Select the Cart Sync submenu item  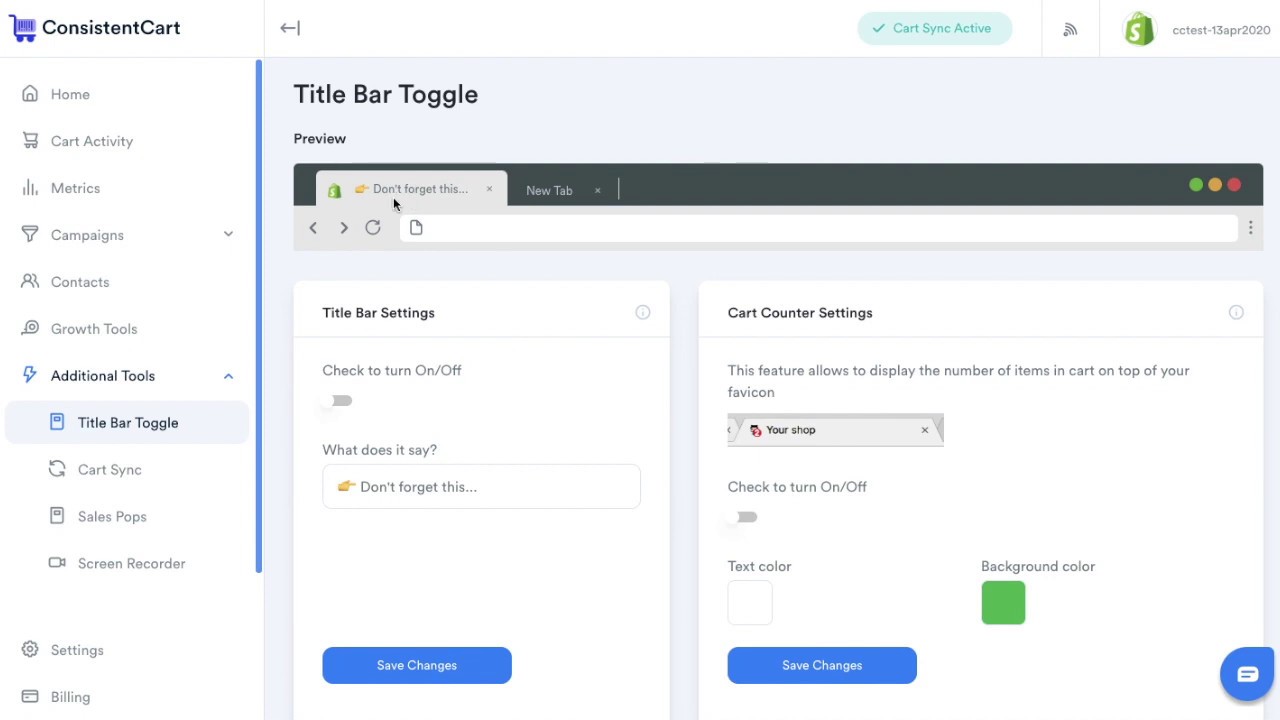coord(110,470)
